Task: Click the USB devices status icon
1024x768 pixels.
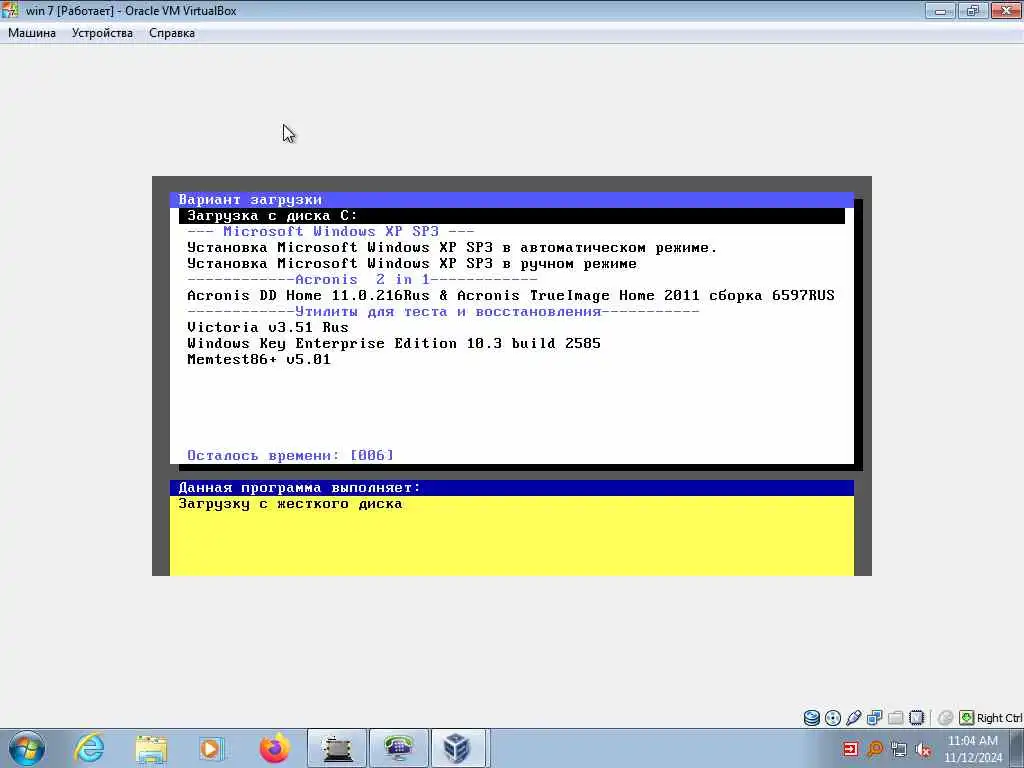Action: (854, 718)
